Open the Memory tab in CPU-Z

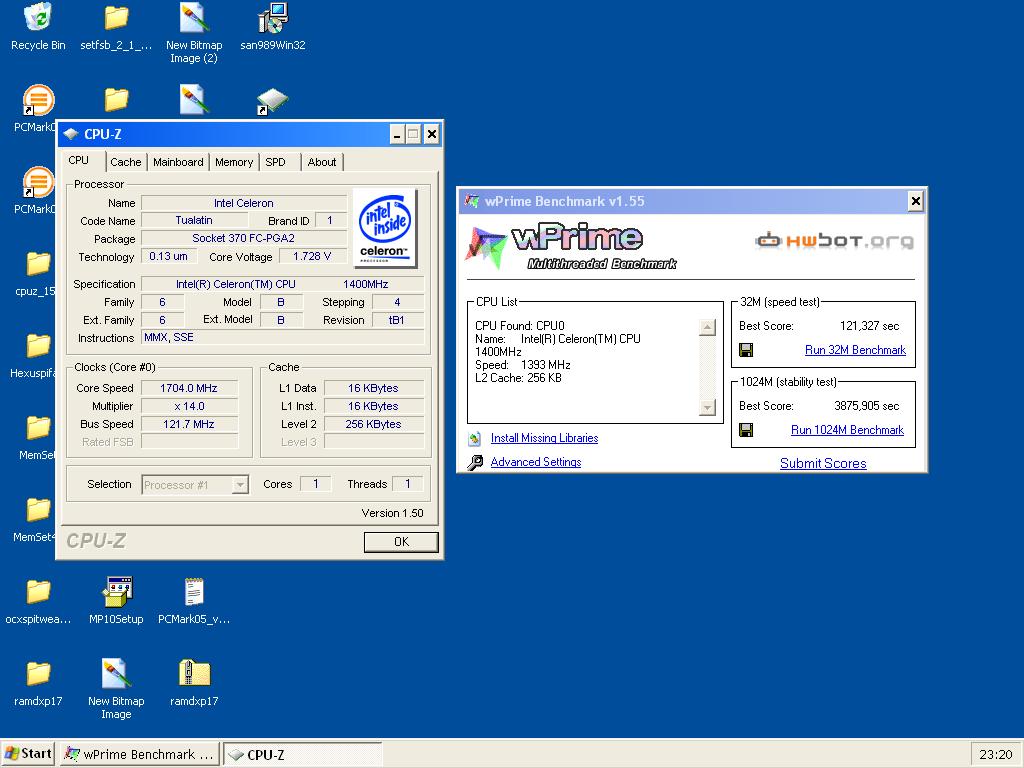point(234,162)
